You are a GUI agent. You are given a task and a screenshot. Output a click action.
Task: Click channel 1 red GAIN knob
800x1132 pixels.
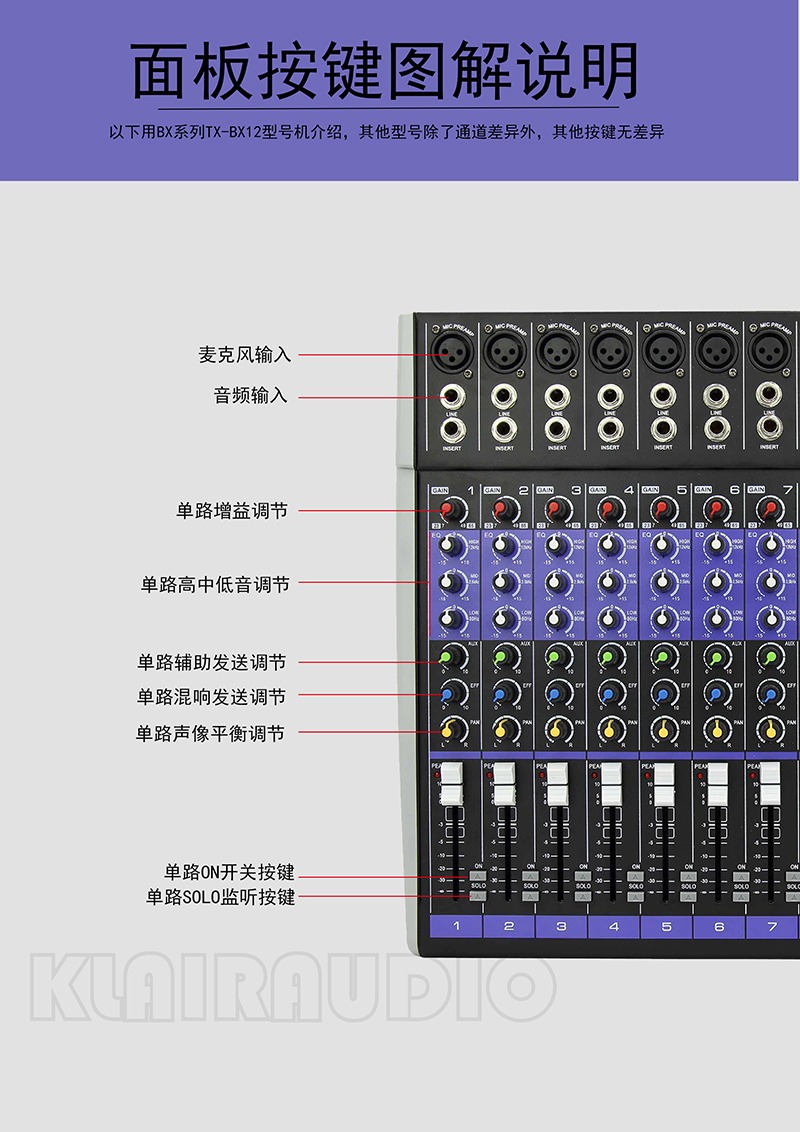449,511
